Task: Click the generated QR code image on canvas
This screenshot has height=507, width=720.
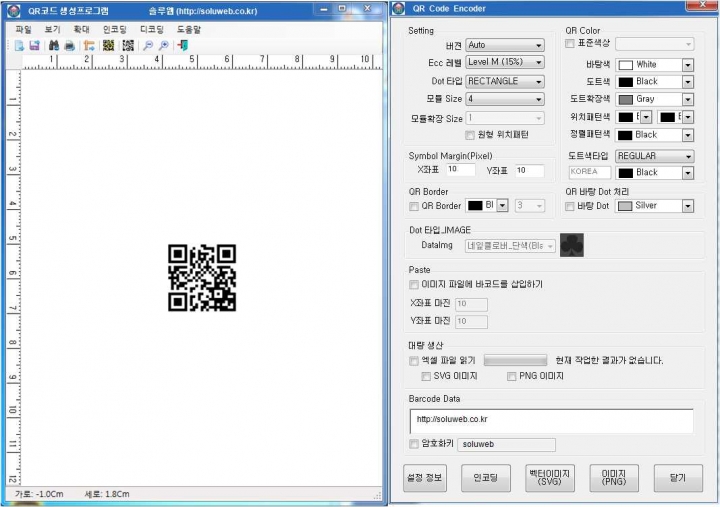Action: pos(202,278)
